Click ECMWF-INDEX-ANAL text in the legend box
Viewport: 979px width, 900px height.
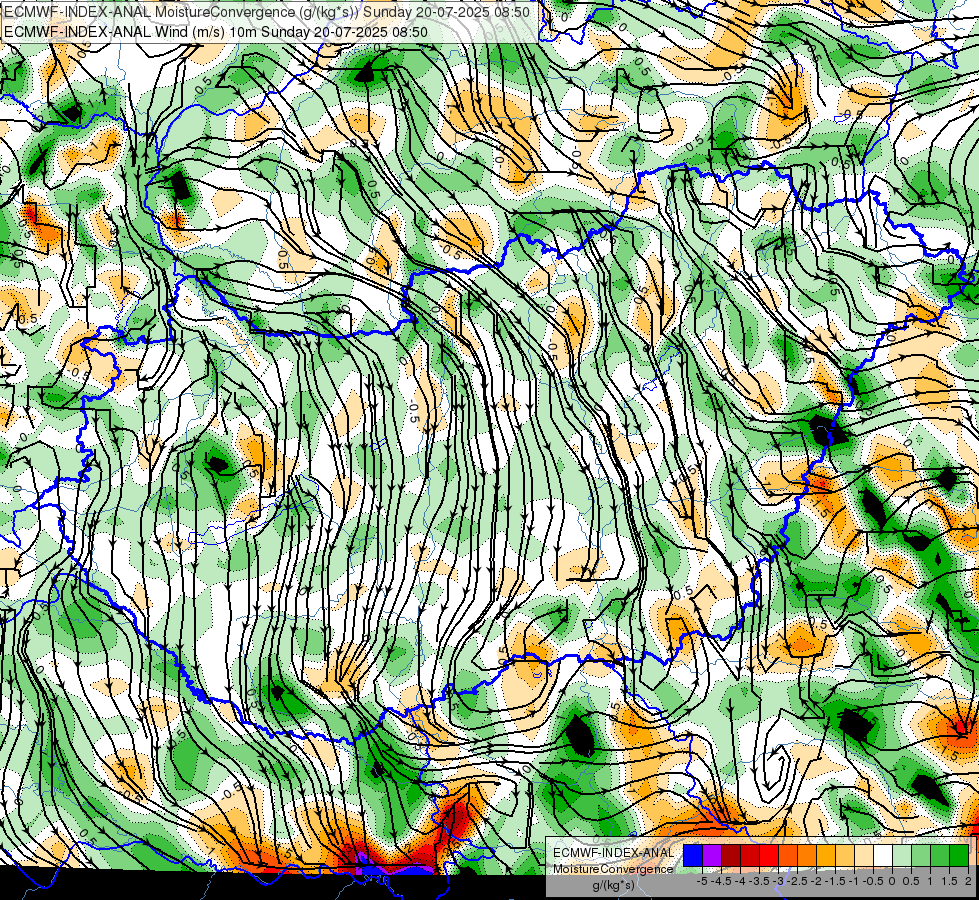tap(613, 853)
